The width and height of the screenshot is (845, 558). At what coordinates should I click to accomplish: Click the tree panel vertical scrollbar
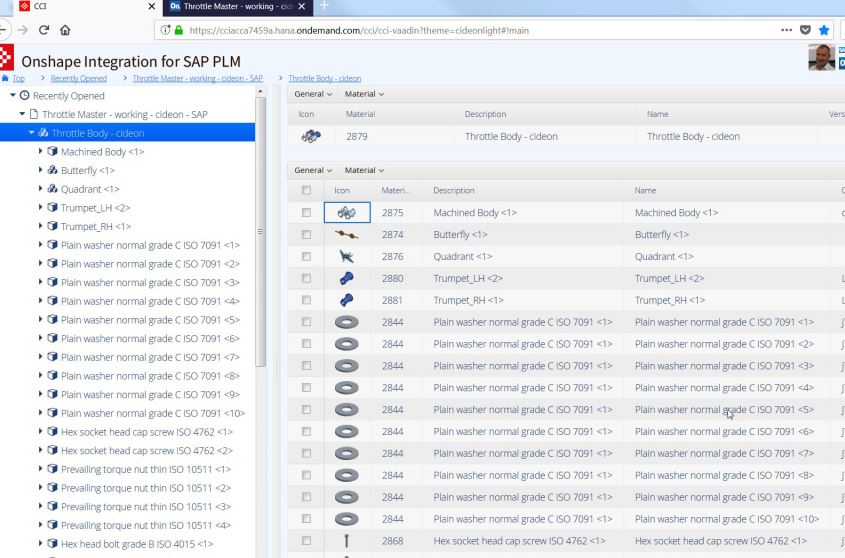pos(260,232)
